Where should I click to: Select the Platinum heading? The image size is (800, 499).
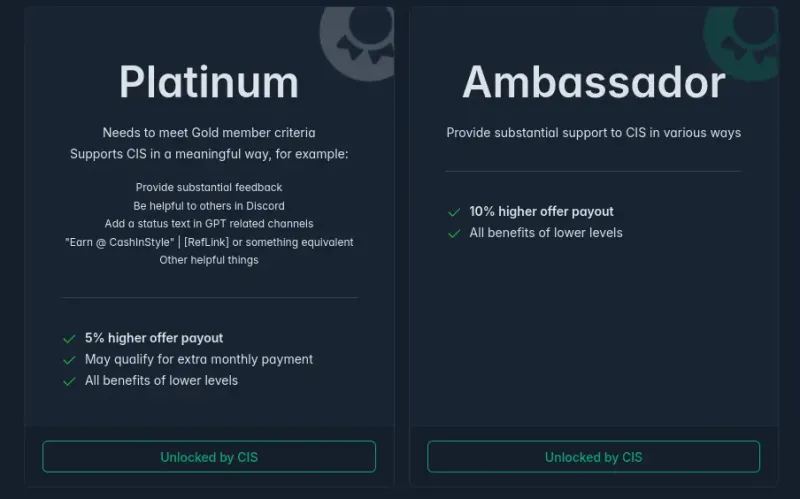[209, 82]
